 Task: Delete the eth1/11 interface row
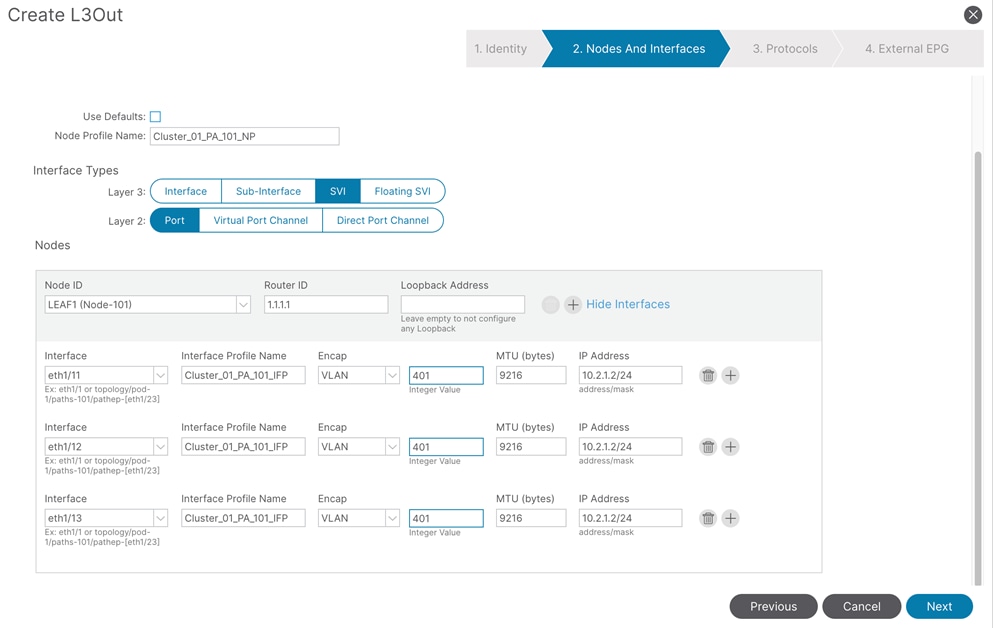coord(709,374)
